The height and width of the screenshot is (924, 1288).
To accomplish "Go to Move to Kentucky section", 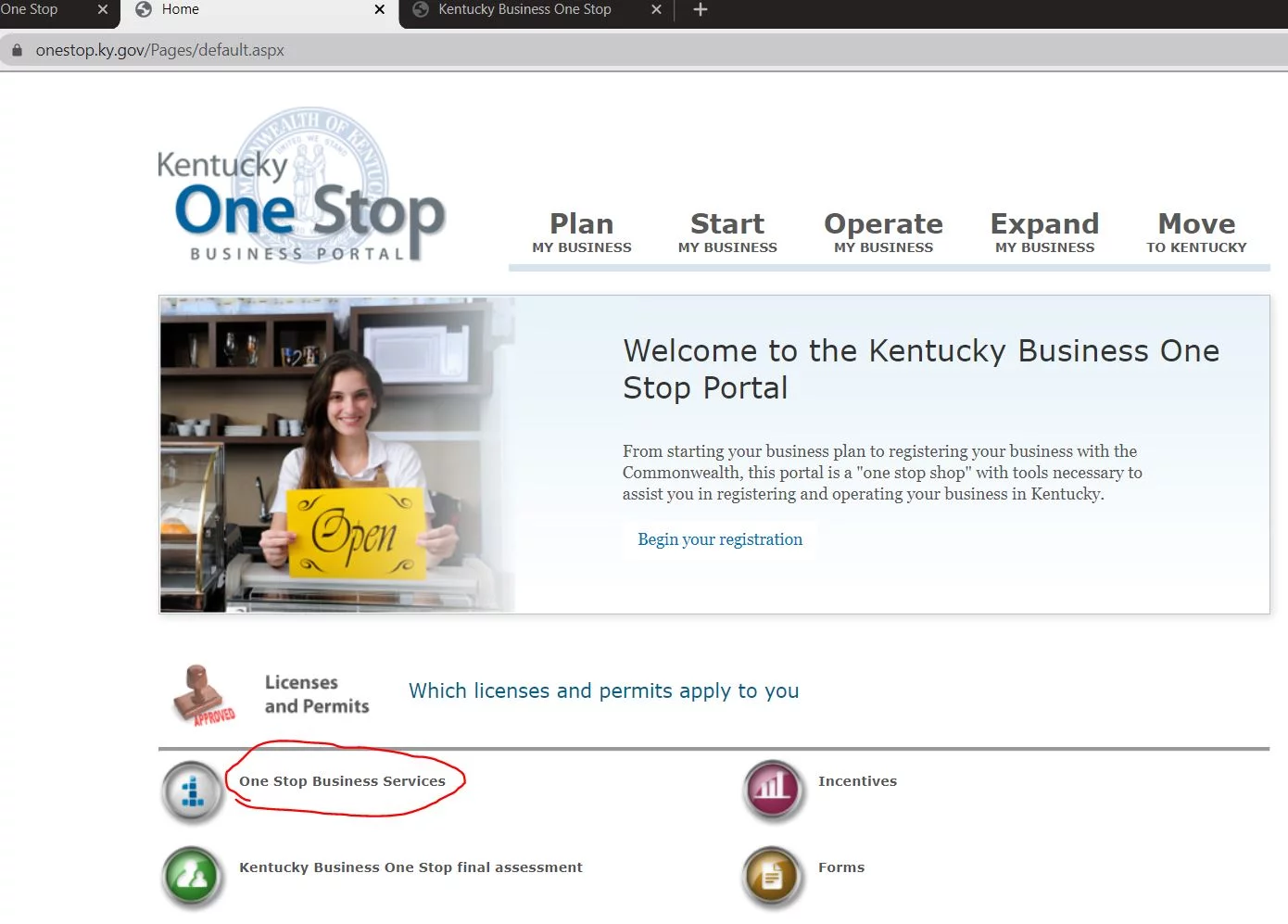I will (1196, 233).
